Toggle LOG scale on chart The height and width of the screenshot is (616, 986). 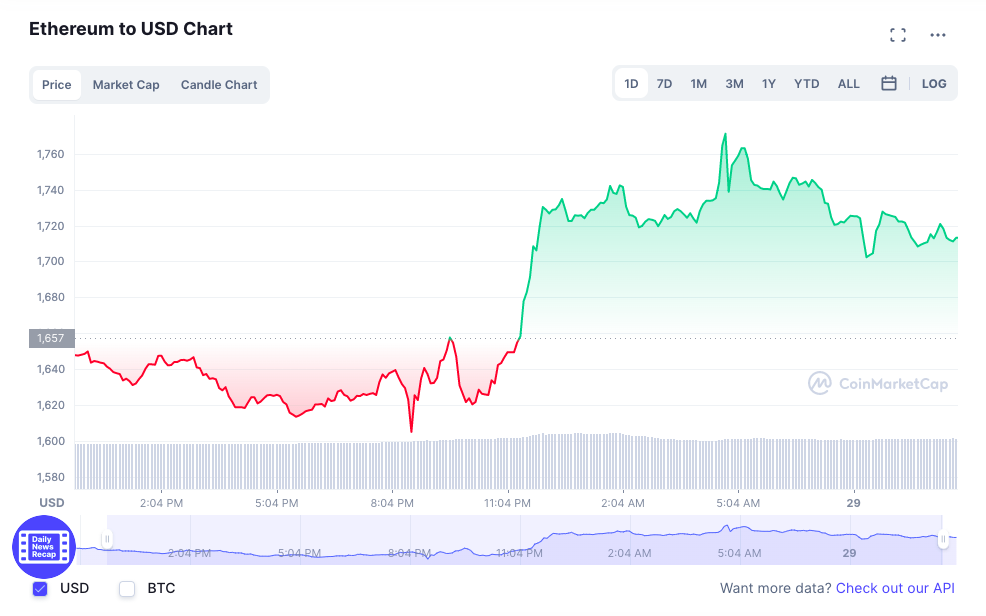pos(934,84)
